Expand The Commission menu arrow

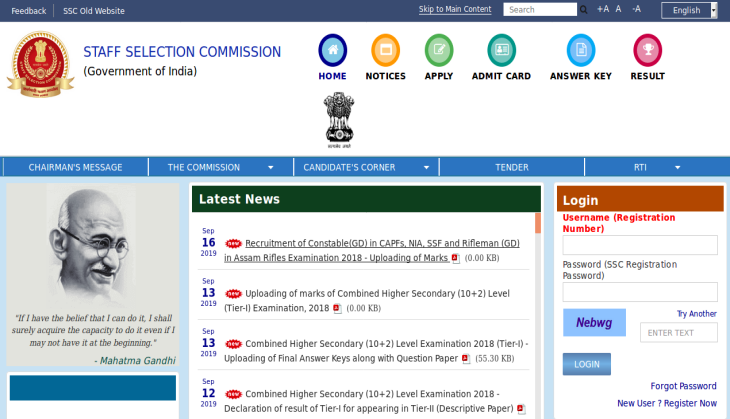(x=270, y=168)
